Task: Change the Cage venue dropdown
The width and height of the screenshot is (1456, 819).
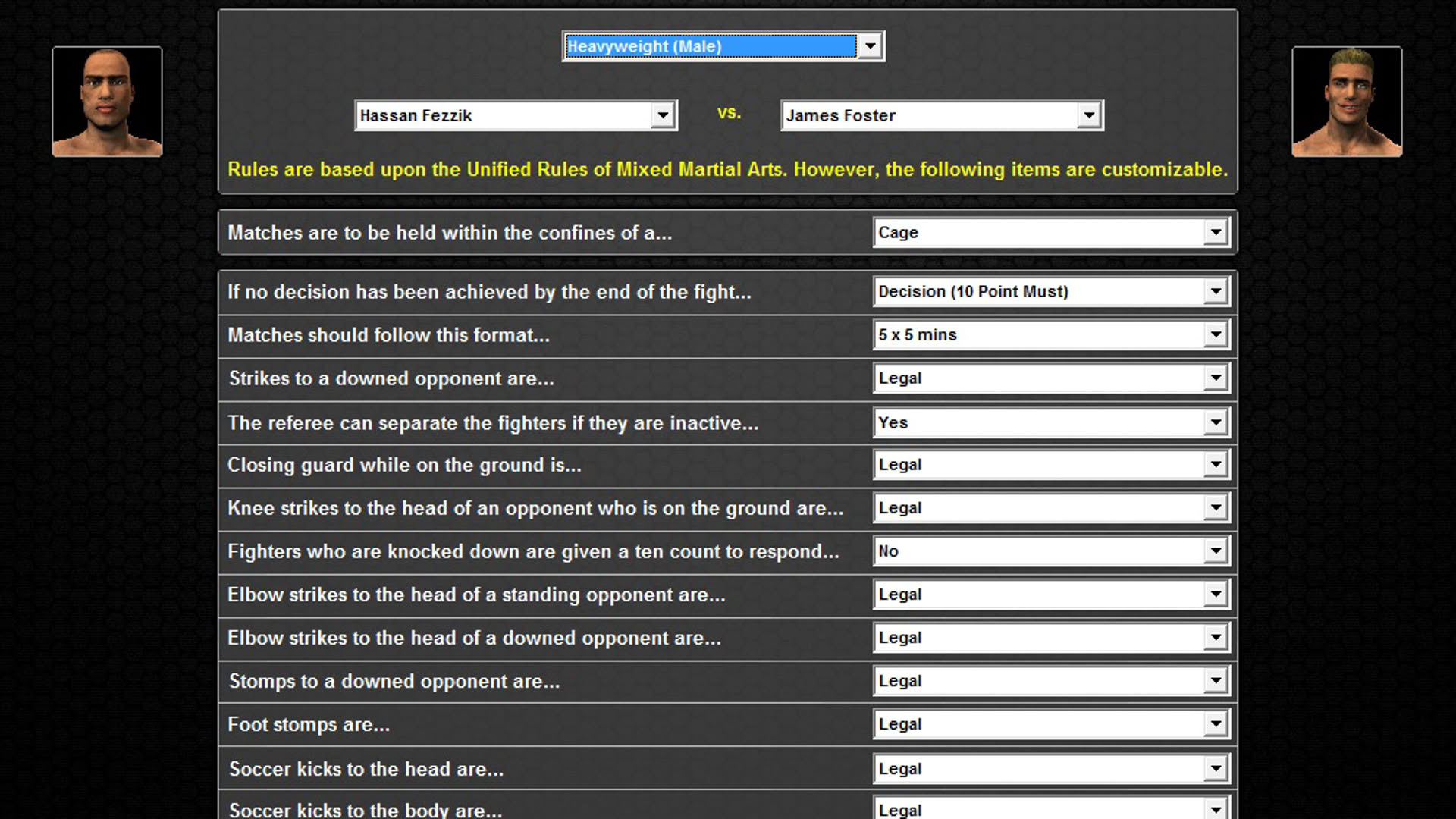Action: 1051,232
